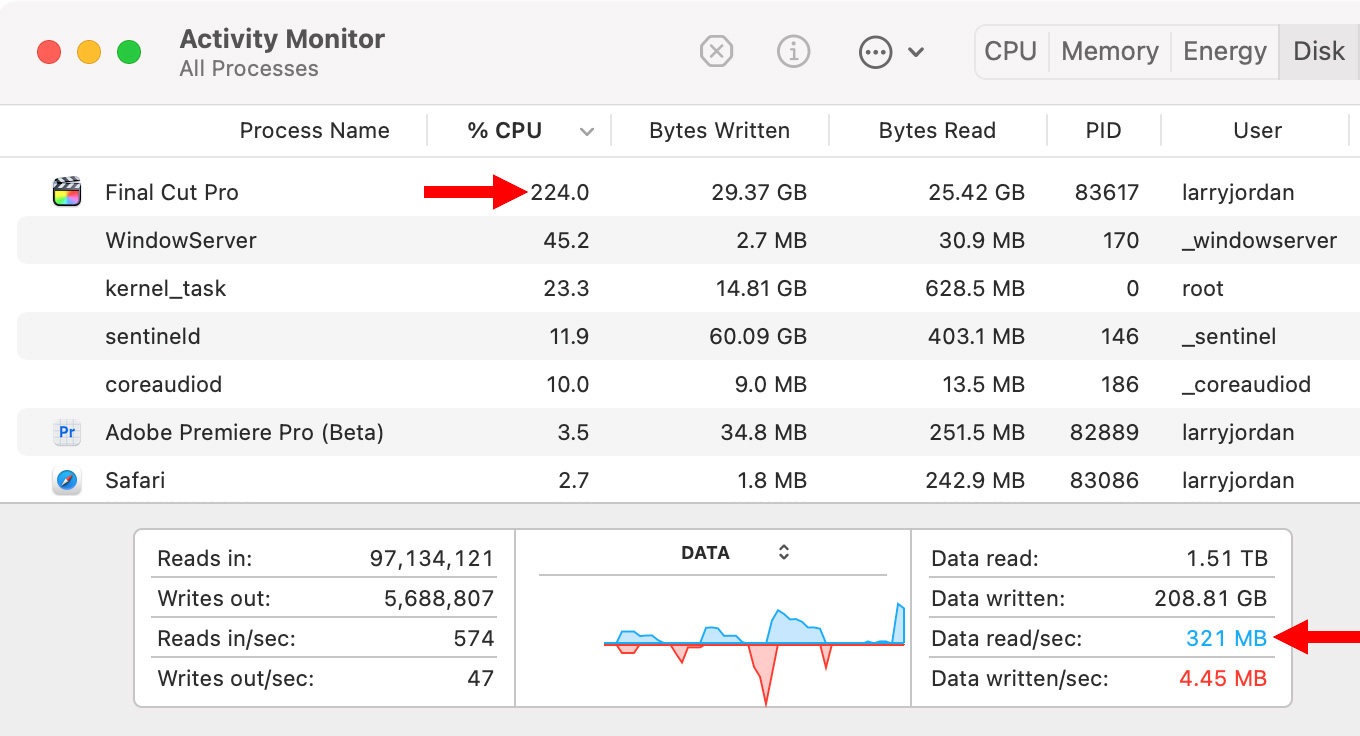Expand the chevron beside the ellipsis button

[x=916, y=52]
